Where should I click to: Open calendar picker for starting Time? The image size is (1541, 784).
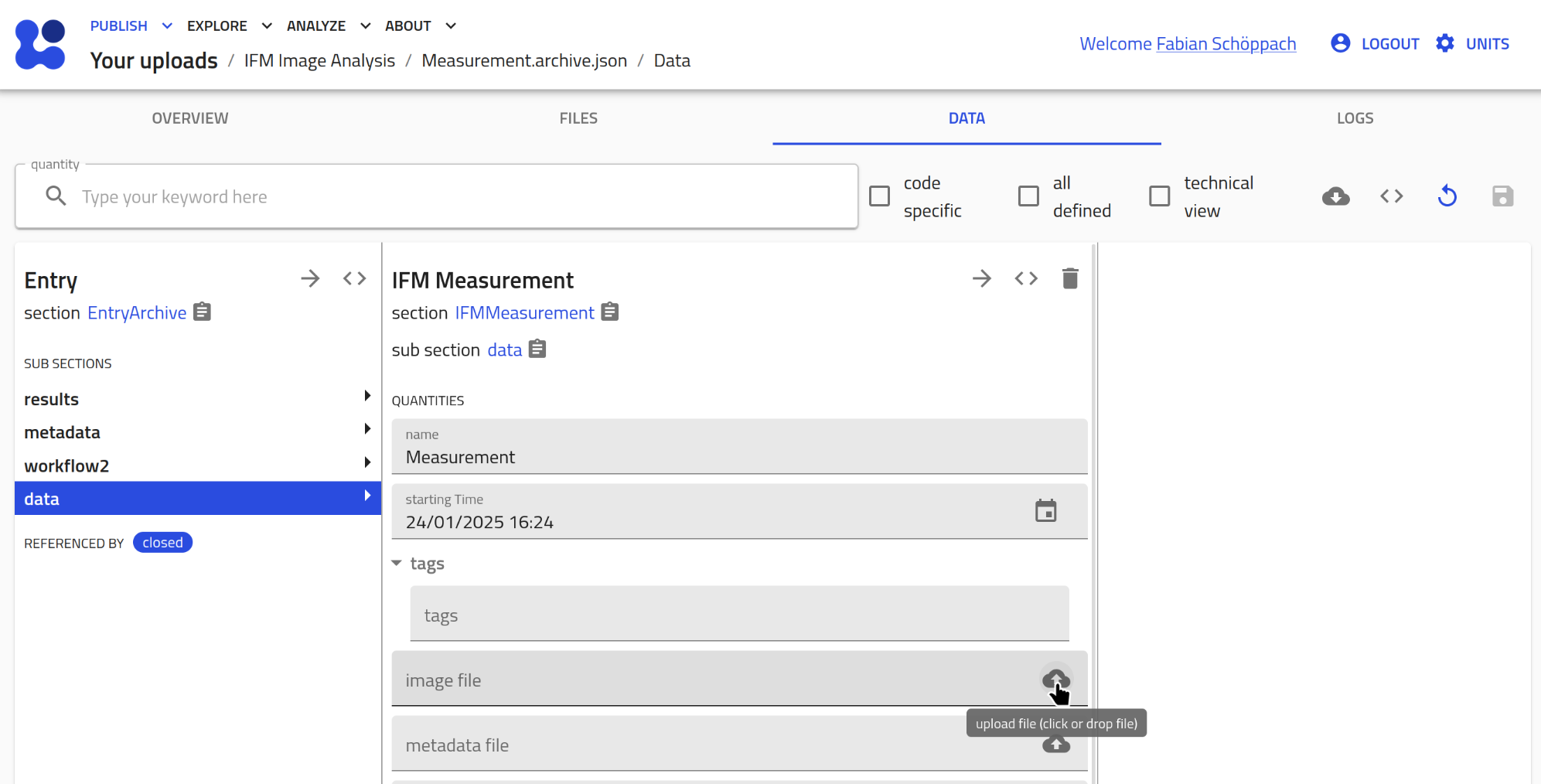point(1045,511)
